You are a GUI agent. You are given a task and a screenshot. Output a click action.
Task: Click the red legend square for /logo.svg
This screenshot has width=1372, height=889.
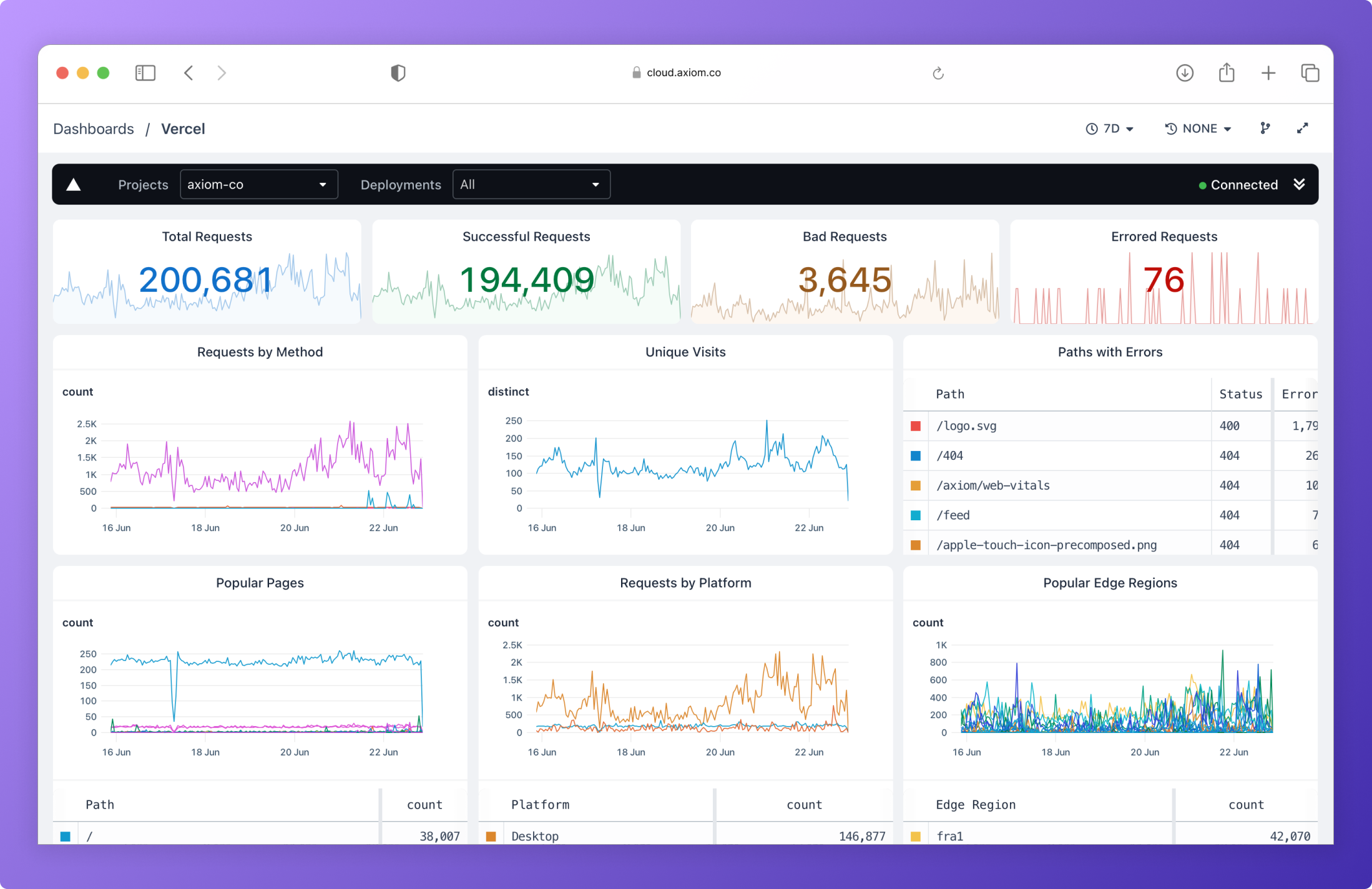[916, 425]
